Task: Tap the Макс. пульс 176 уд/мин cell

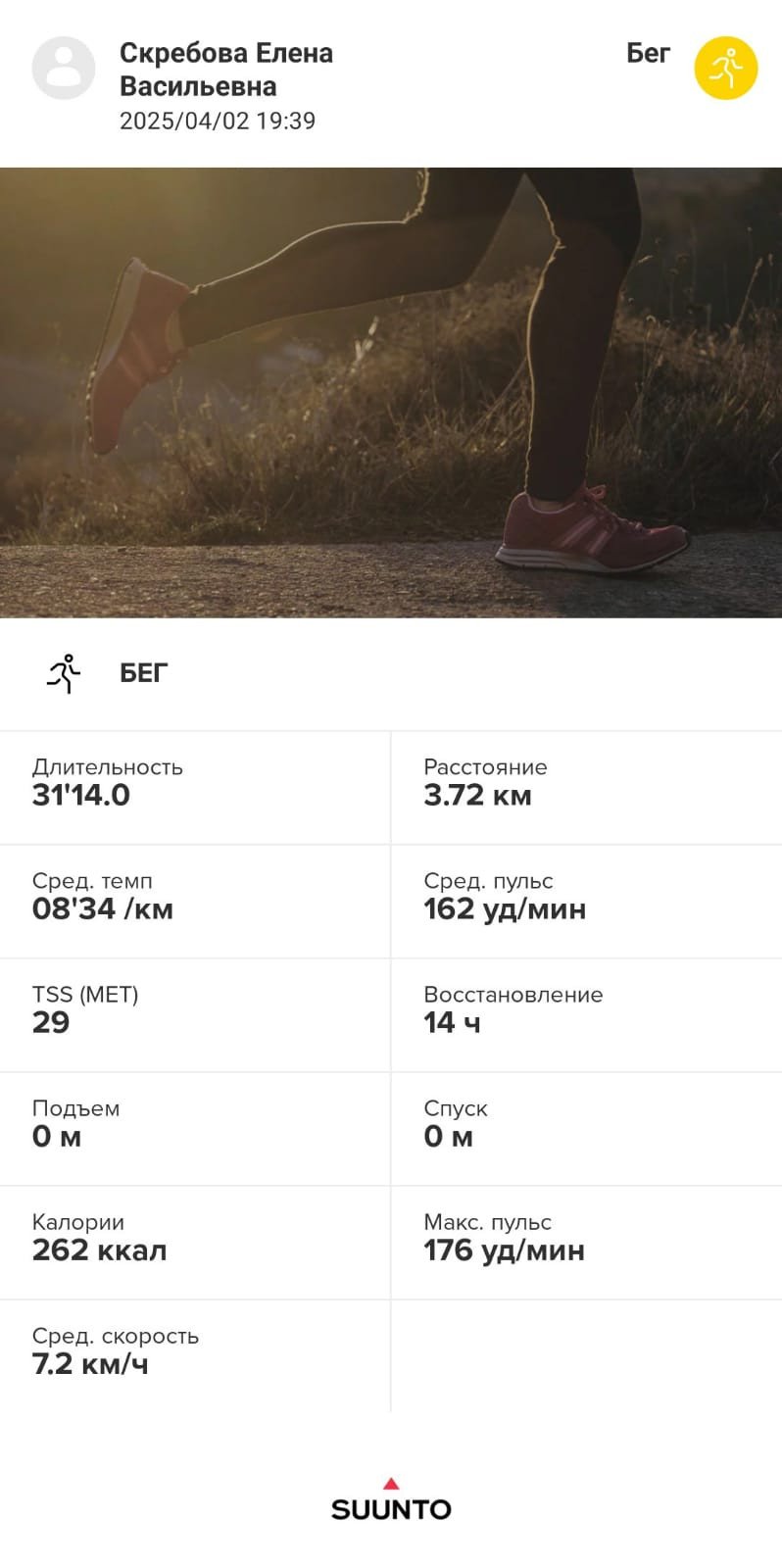Action: click(587, 1242)
